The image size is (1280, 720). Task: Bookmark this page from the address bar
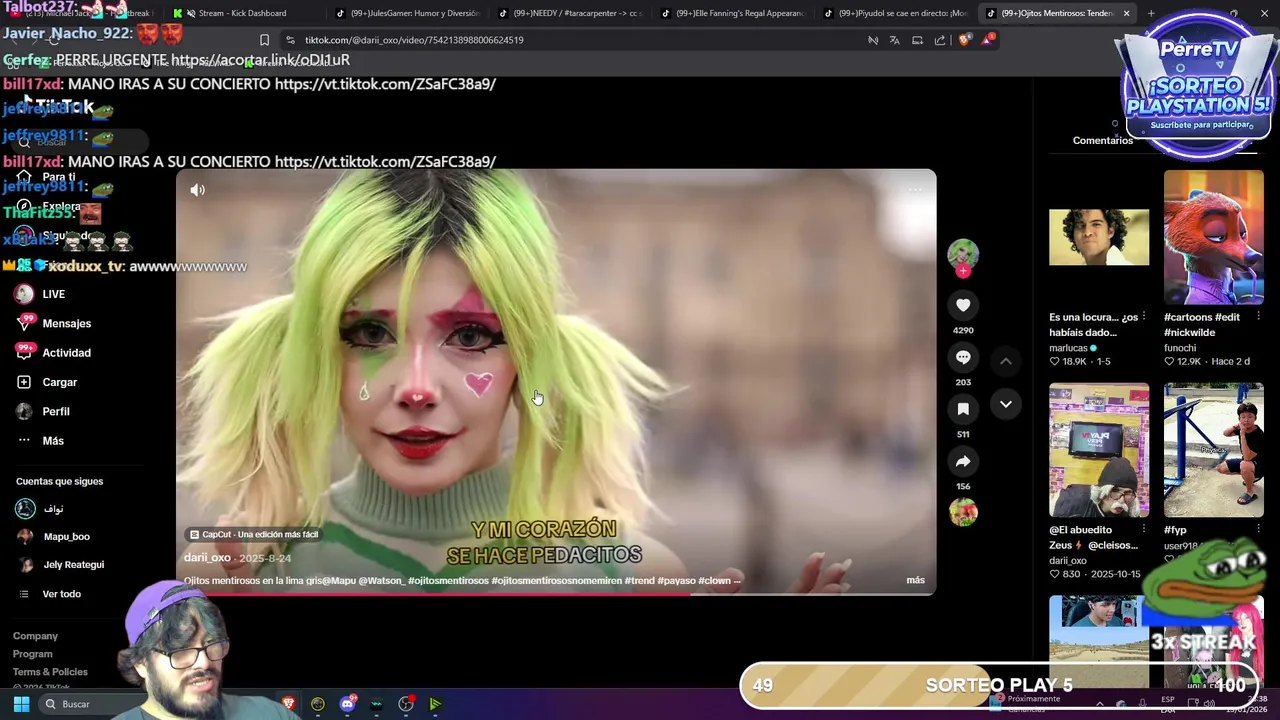tap(264, 40)
